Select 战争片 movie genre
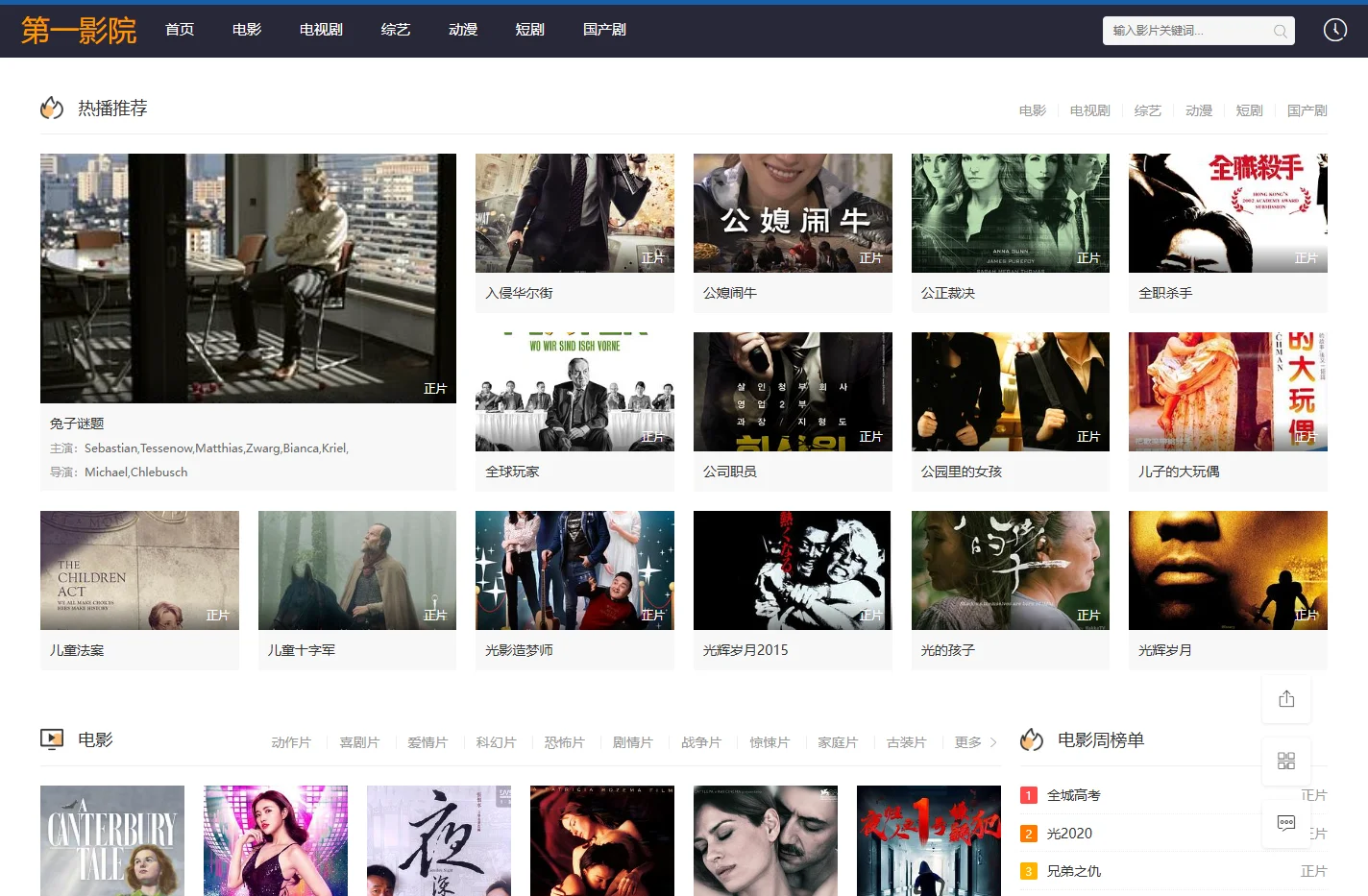This screenshot has width=1368, height=896. (701, 742)
